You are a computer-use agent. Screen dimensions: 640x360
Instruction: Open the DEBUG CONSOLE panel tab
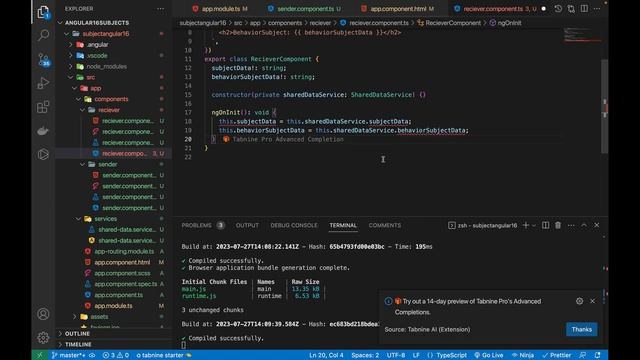coord(293,225)
